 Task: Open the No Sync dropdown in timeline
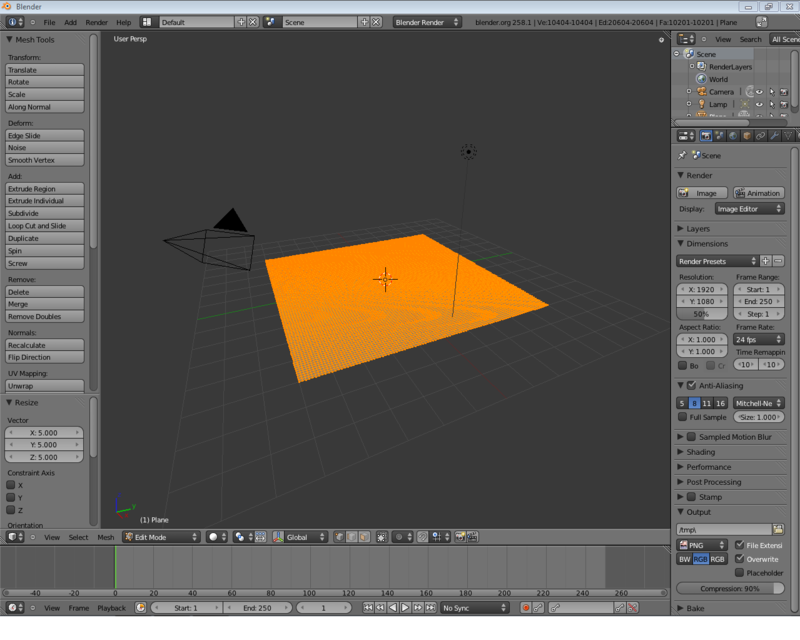tap(474, 608)
